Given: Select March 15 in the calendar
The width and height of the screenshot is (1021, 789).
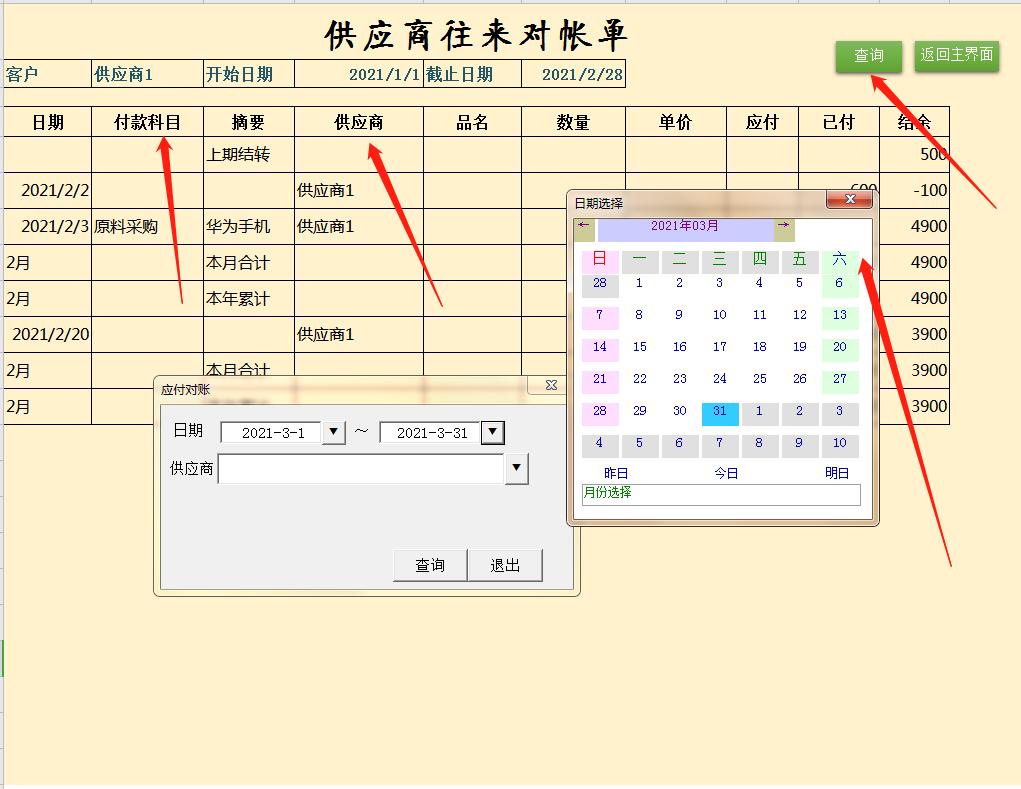Looking at the screenshot, I should tap(639, 347).
